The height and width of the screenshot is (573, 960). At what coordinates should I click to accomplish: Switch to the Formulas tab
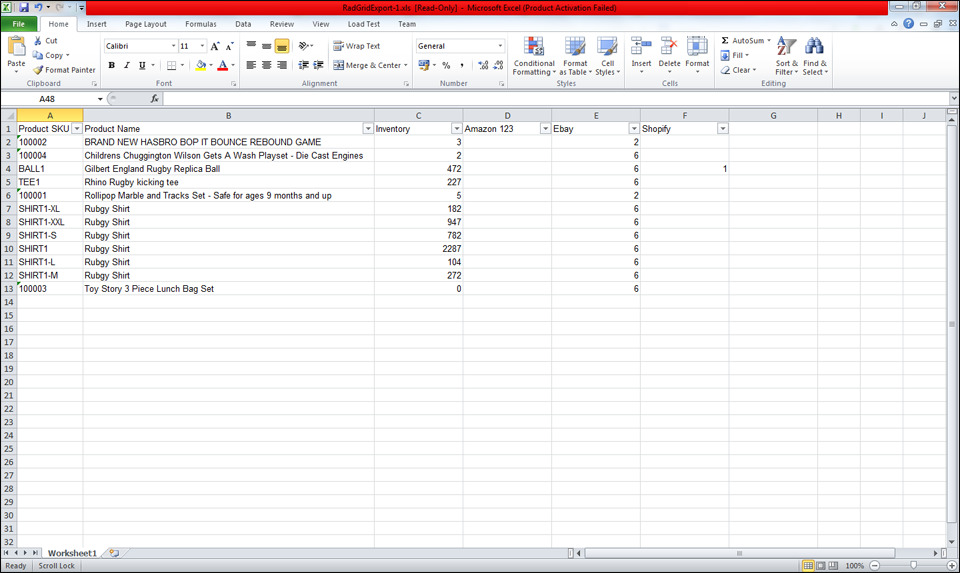(x=201, y=24)
